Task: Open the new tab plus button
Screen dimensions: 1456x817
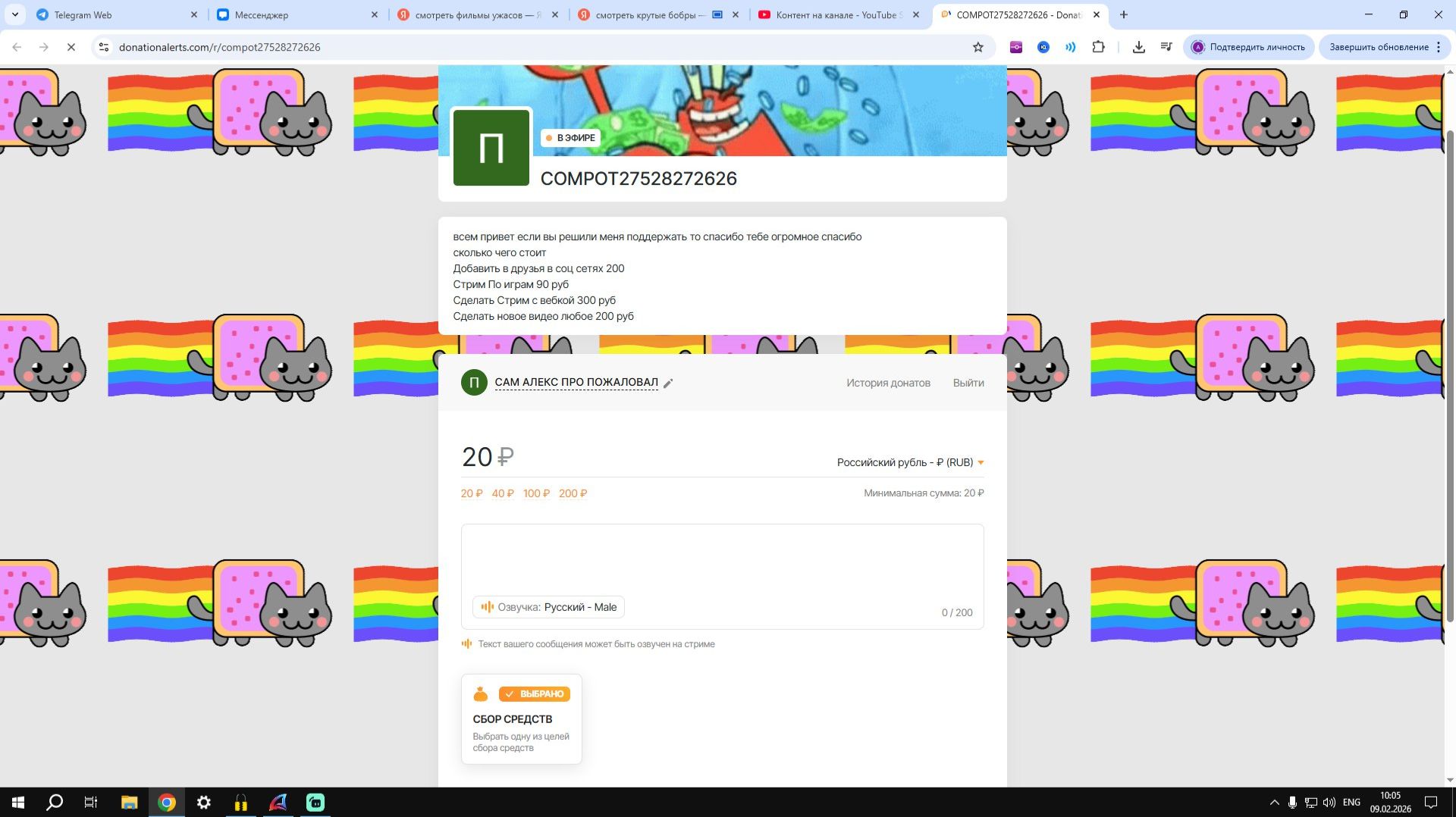Action: [1124, 14]
